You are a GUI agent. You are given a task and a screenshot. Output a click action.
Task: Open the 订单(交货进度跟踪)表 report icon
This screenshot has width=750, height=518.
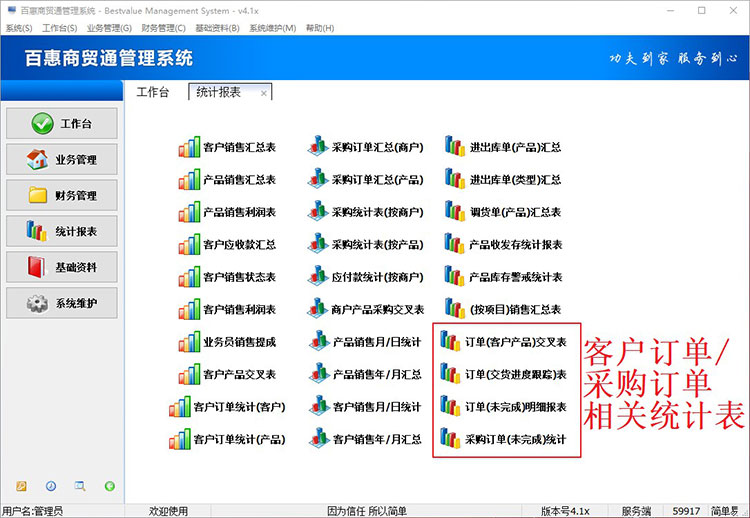(x=450, y=374)
